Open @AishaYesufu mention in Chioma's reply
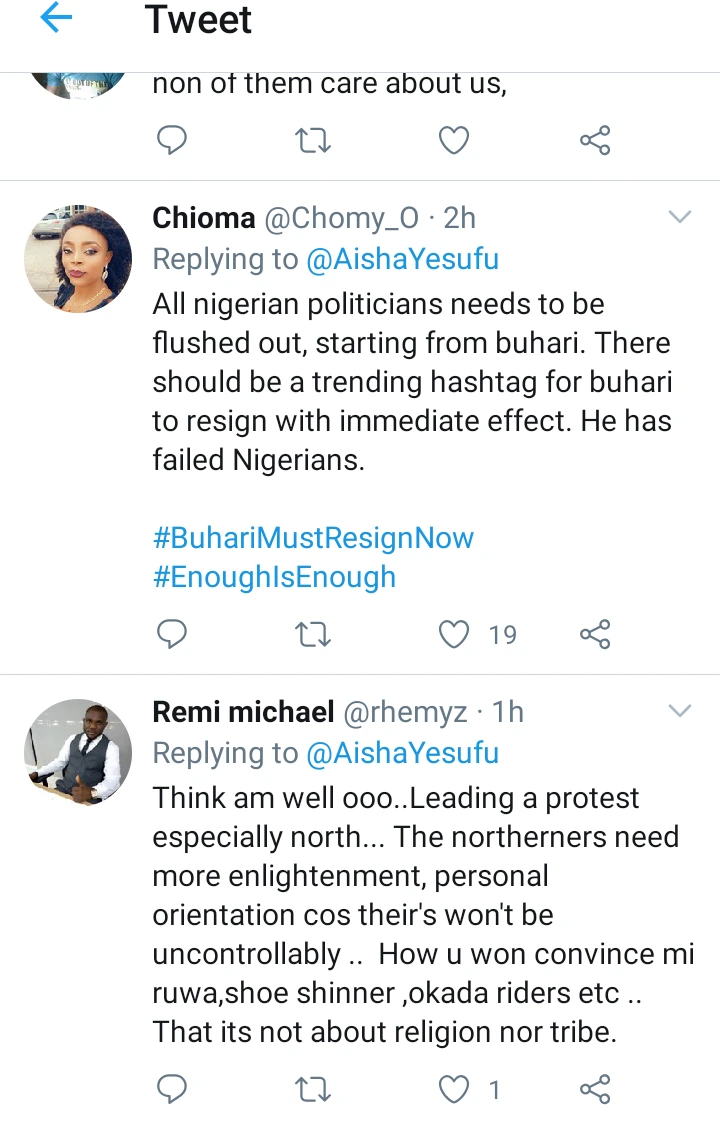The height and width of the screenshot is (1121, 720). tap(403, 259)
